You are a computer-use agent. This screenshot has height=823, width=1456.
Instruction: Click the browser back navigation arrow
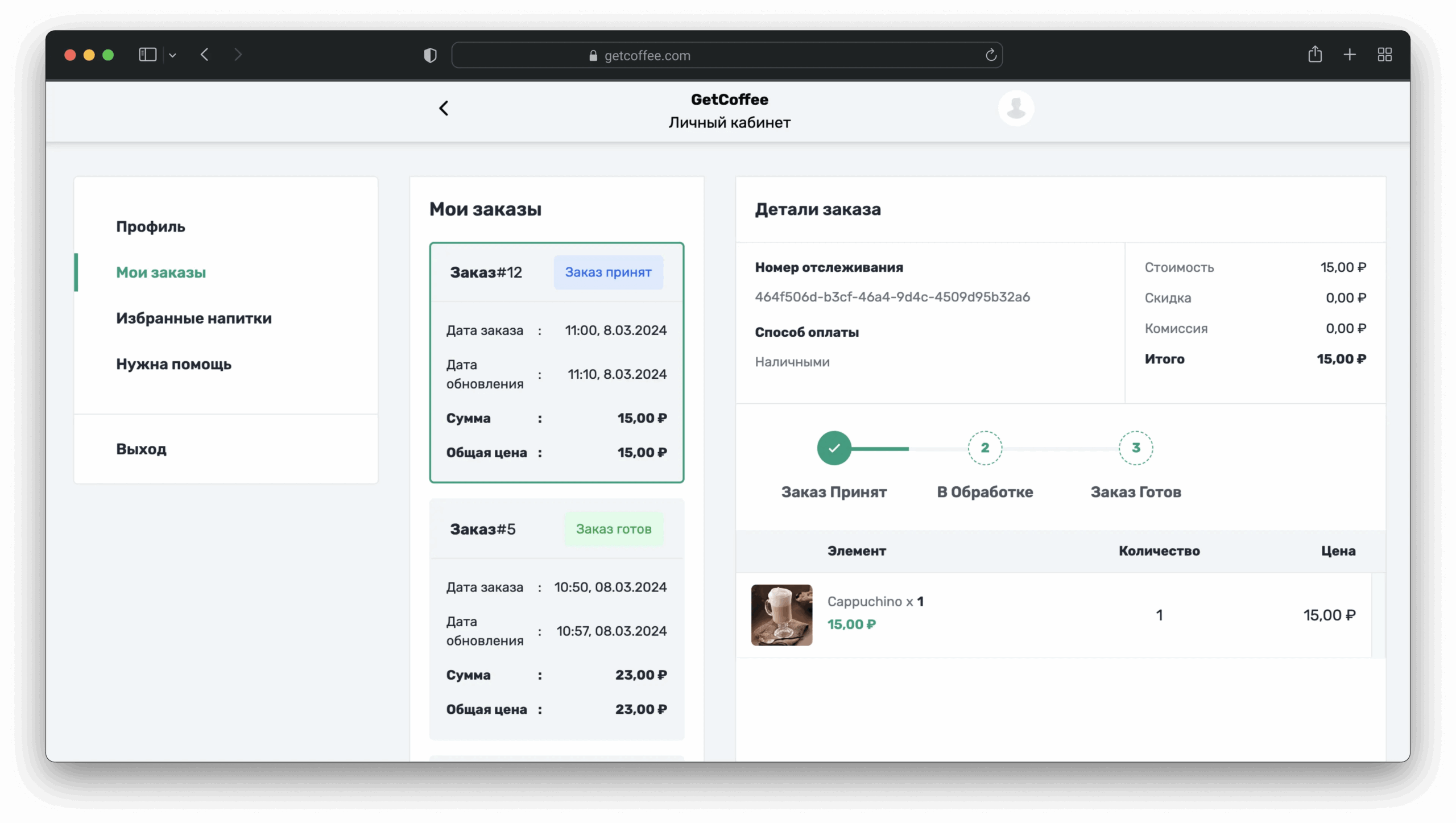(x=205, y=55)
